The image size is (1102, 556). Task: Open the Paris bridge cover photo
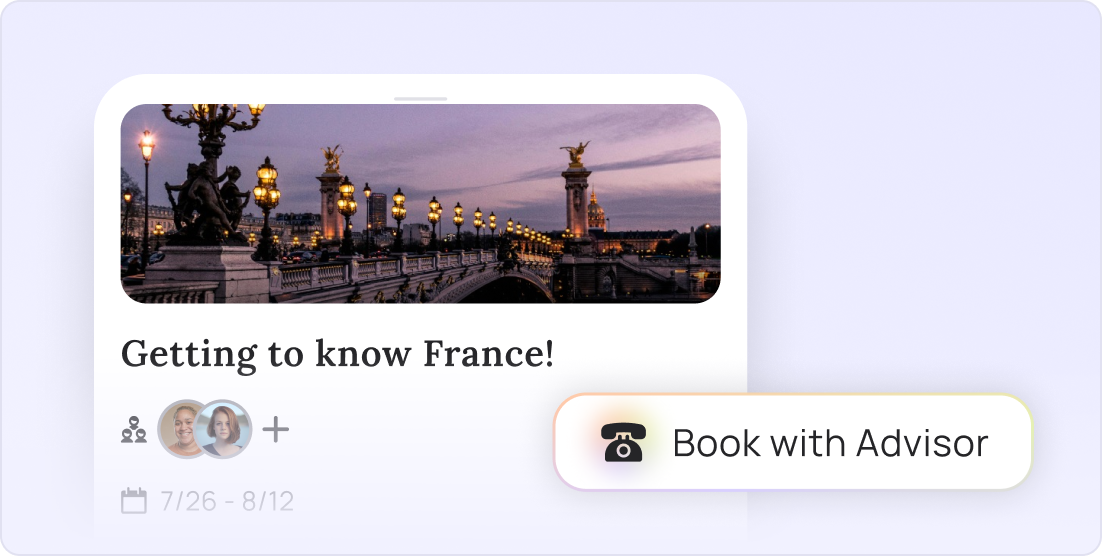click(x=420, y=203)
